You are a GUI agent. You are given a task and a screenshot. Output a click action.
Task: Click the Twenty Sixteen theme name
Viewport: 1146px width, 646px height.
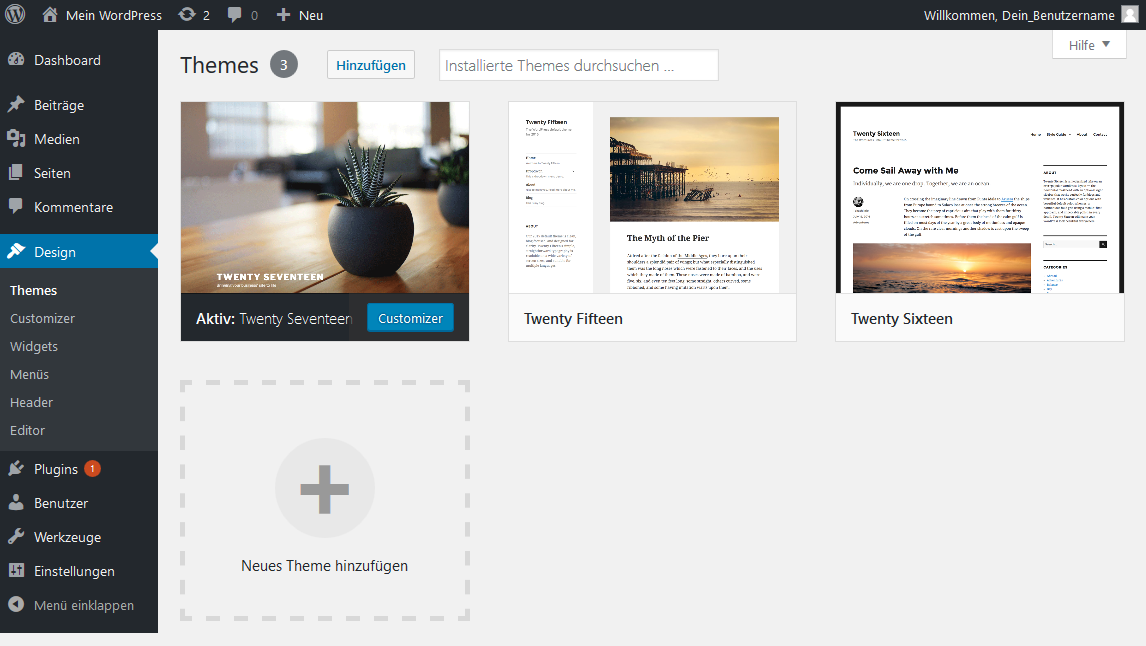point(901,319)
